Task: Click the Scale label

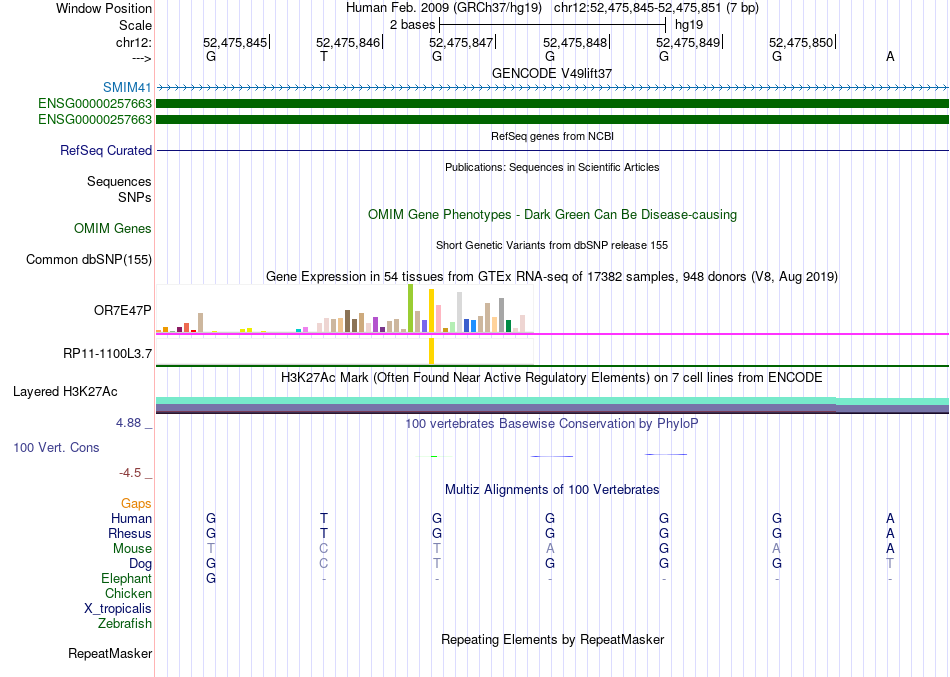Action: tap(135, 25)
